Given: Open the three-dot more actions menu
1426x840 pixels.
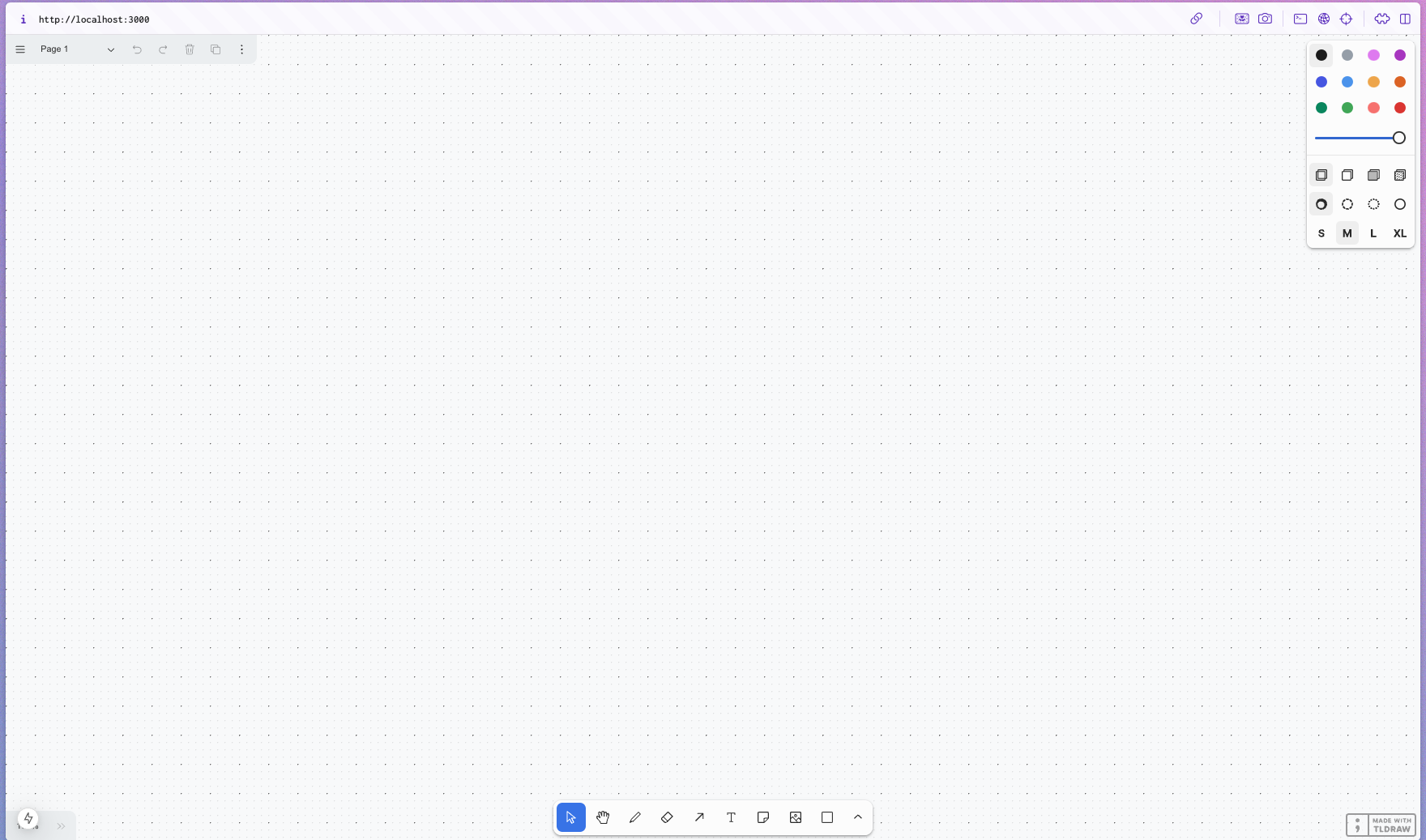Looking at the screenshot, I should [241, 49].
